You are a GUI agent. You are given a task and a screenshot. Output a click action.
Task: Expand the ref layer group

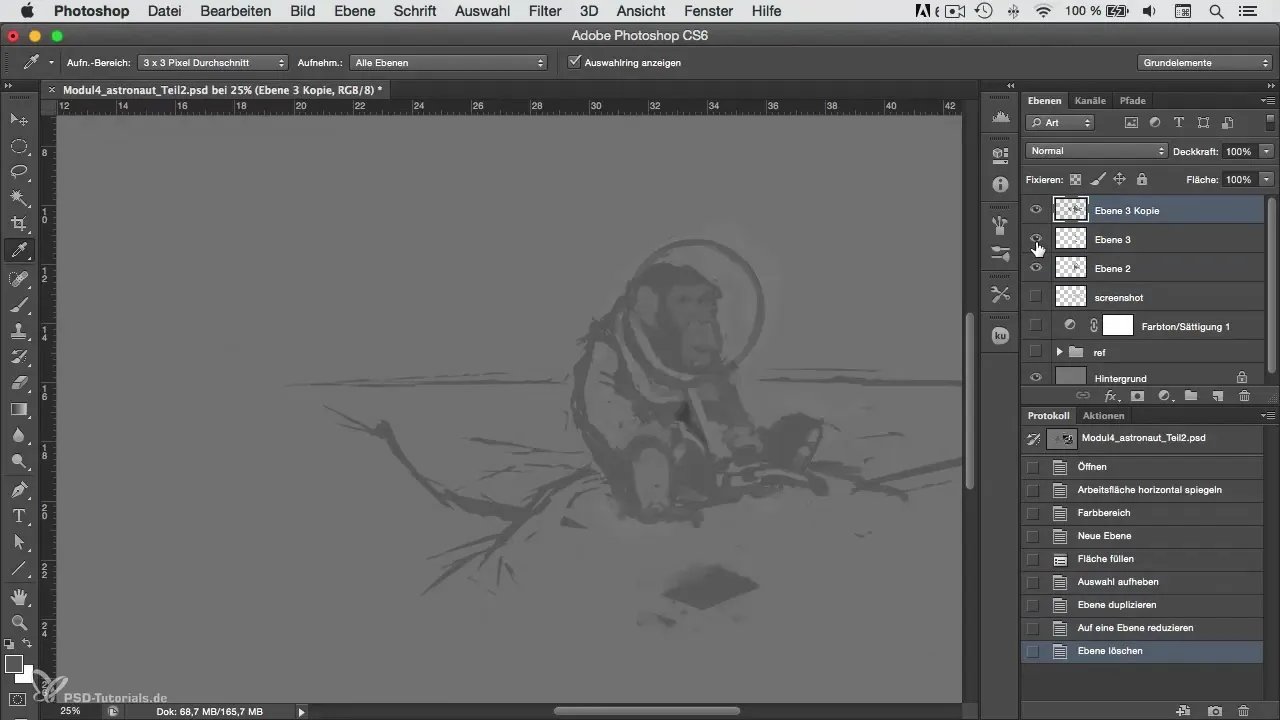coord(1059,352)
